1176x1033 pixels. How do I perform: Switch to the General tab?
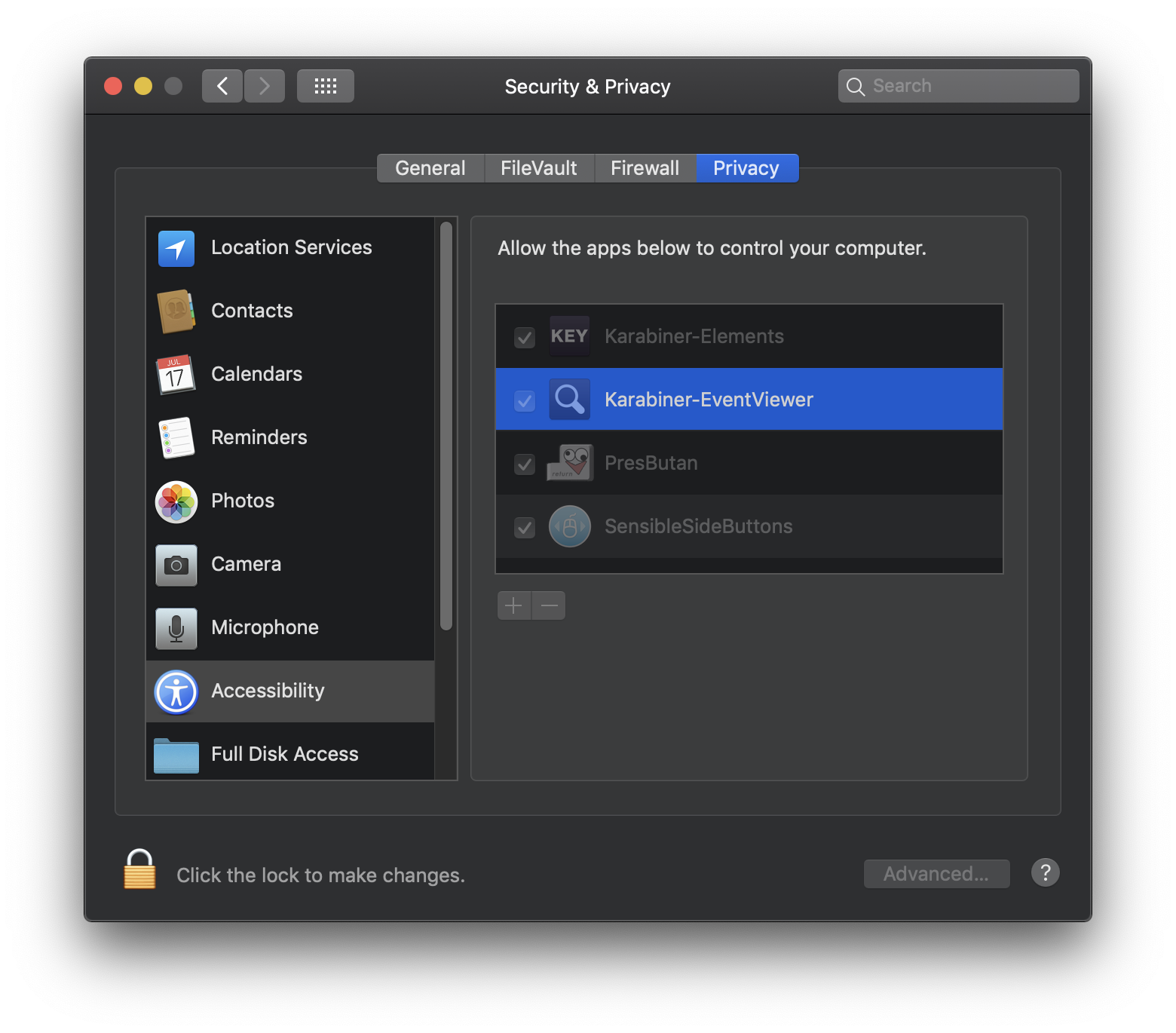tap(430, 168)
